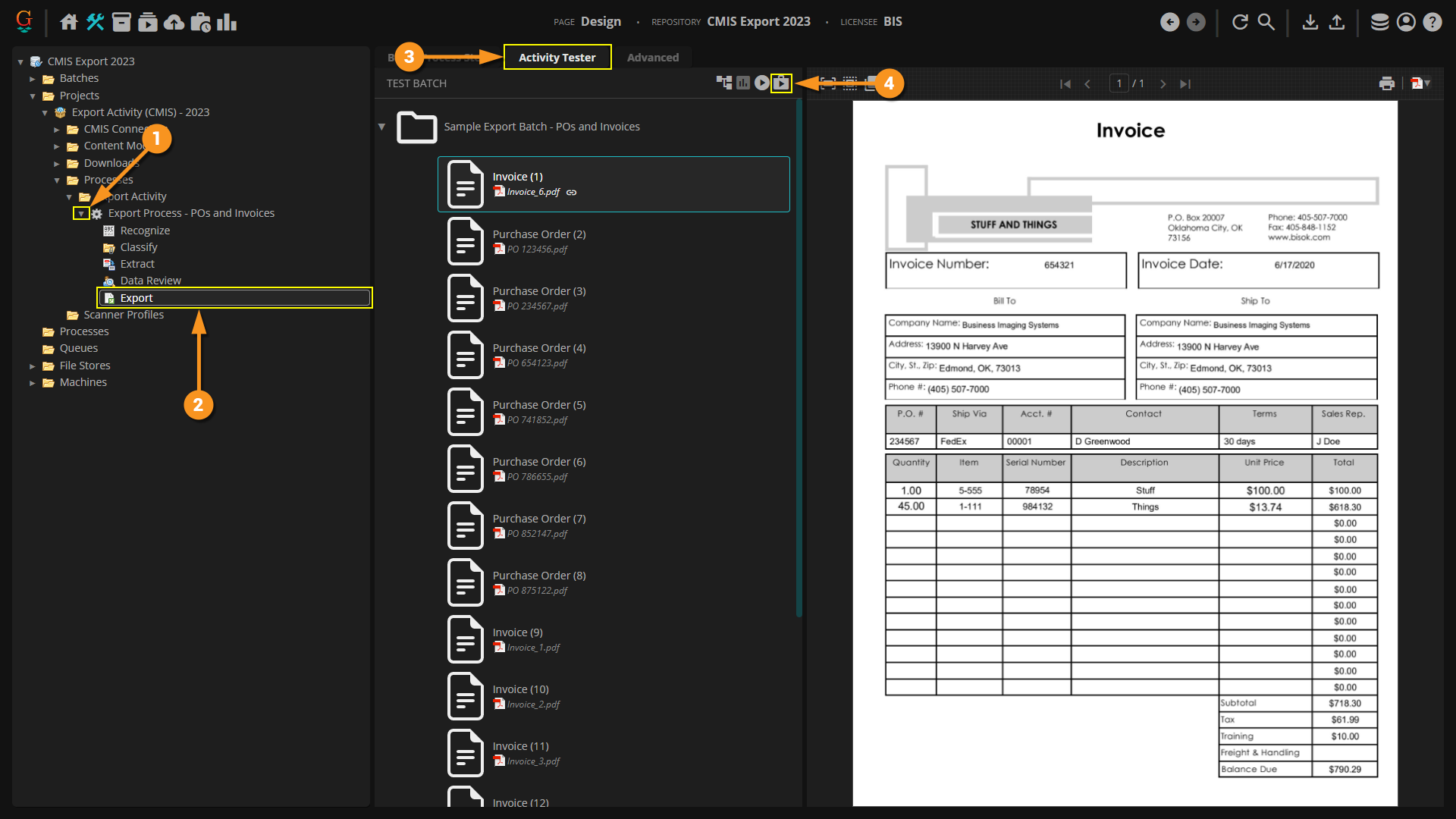Image resolution: width=1456 pixels, height=819 pixels.
Task: Open the Batches page play icon
Action: tap(148, 22)
